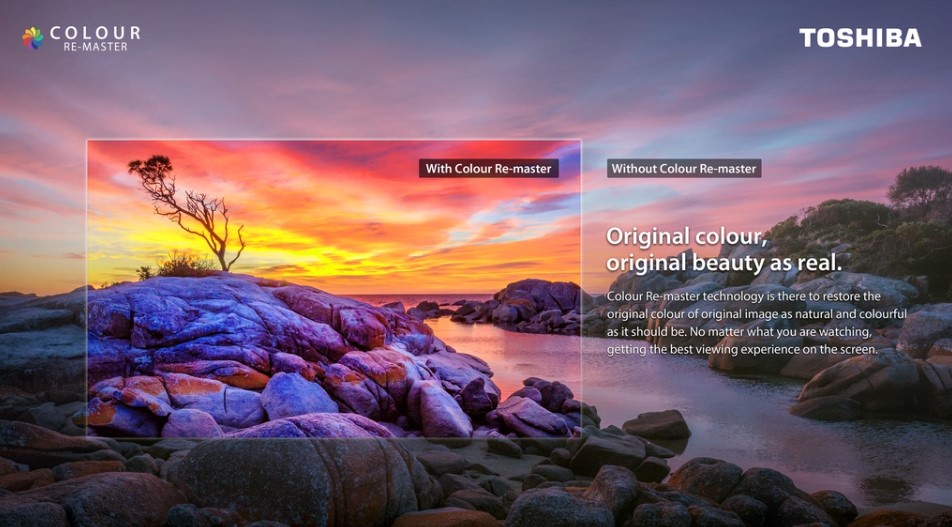Click the 'Original colour,' headline line

(x=687, y=237)
